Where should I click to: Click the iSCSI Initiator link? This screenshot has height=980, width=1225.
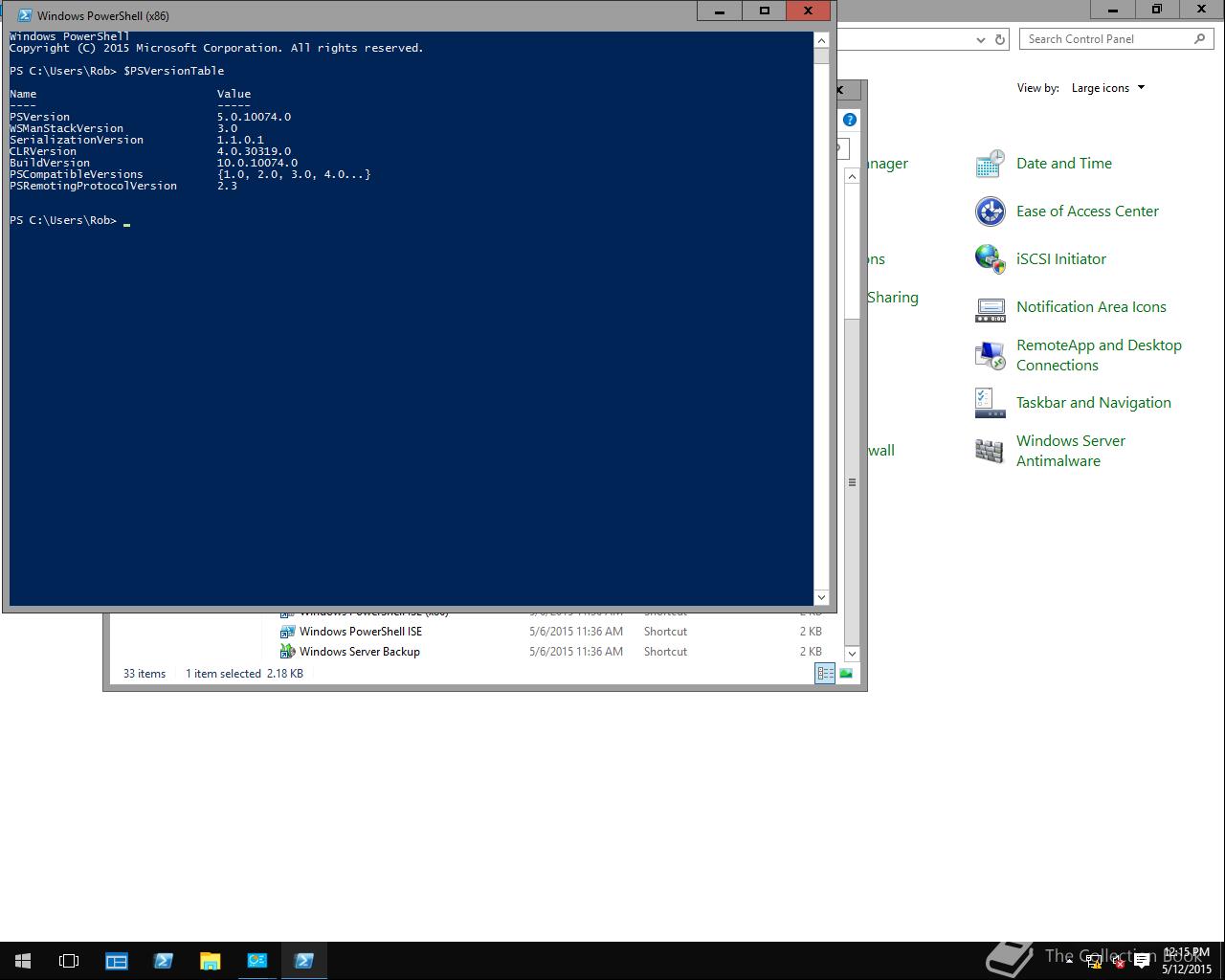tap(1061, 259)
